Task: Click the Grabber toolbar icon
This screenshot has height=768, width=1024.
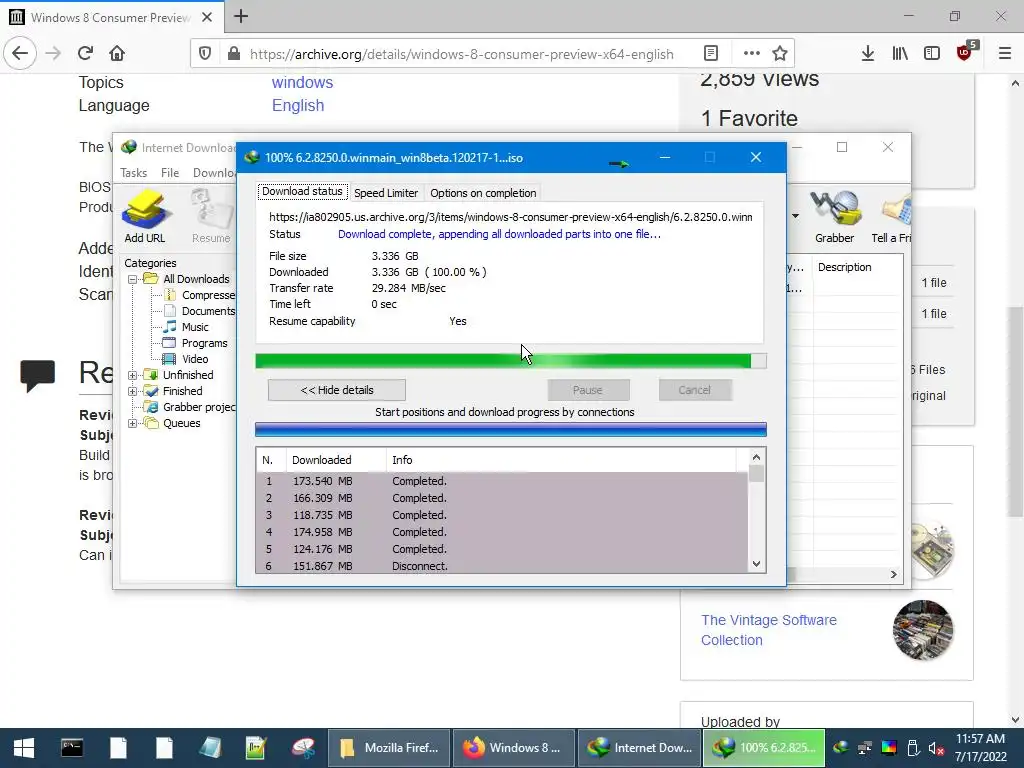Action: (834, 209)
